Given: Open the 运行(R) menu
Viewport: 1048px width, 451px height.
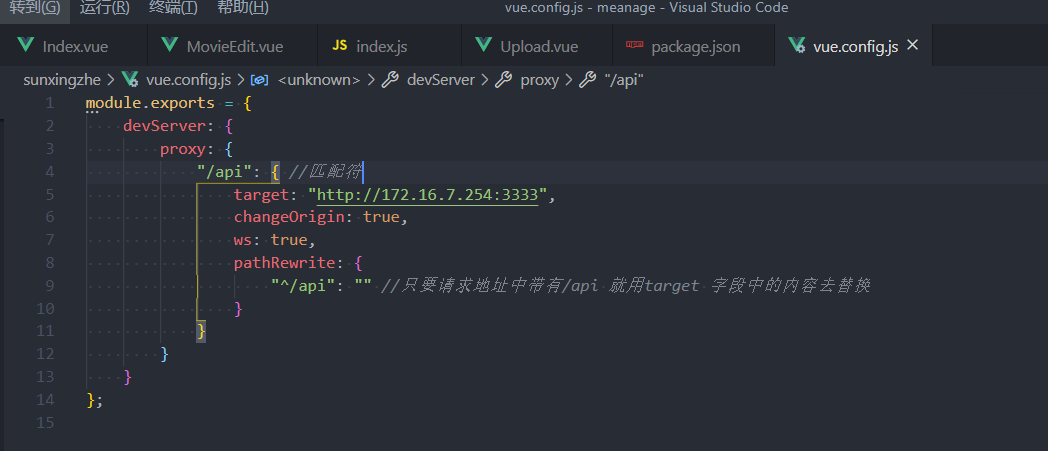Looking at the screenshot, I should point(105,8).
